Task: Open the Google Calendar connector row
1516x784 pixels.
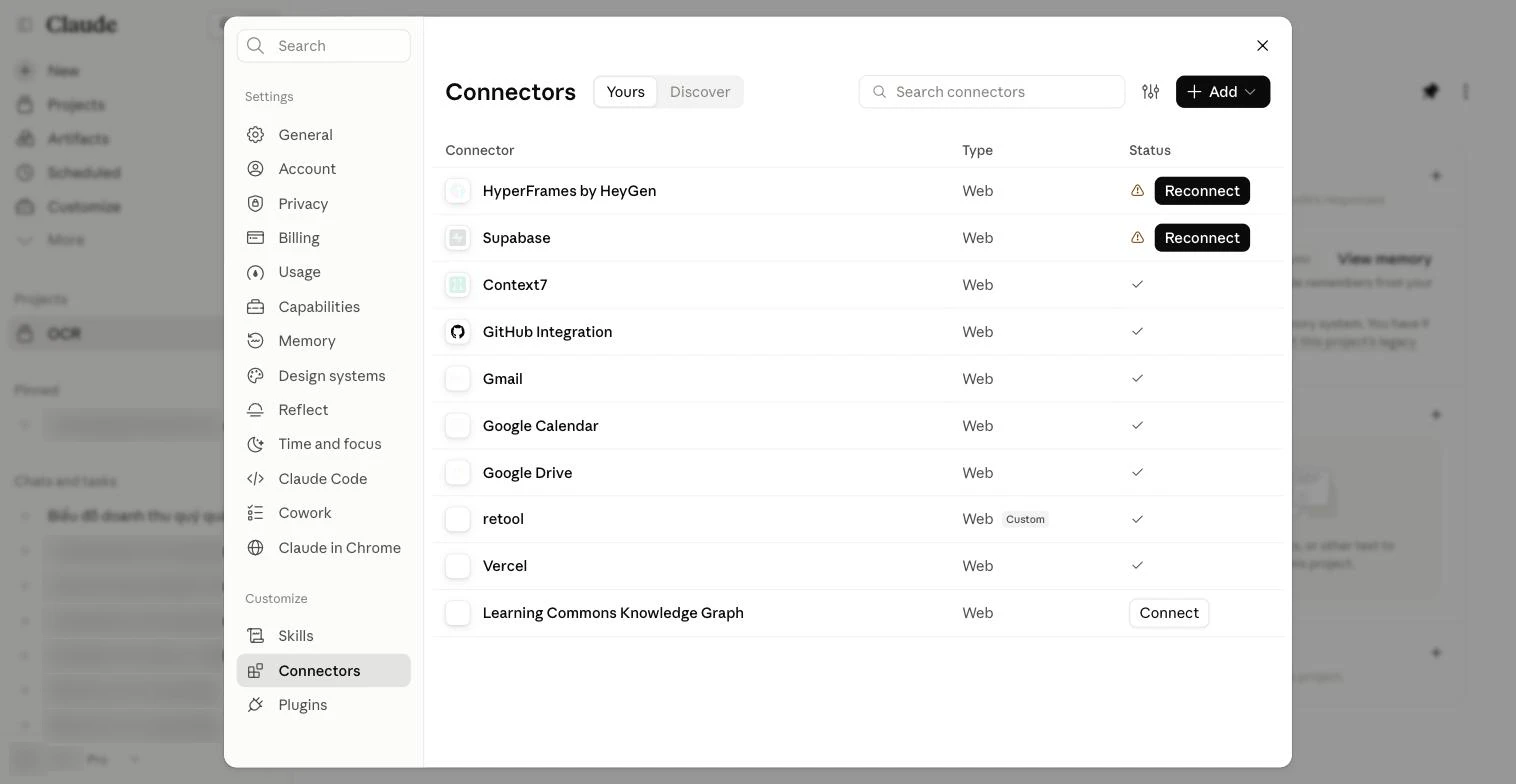Action: [x=858, y=426]
